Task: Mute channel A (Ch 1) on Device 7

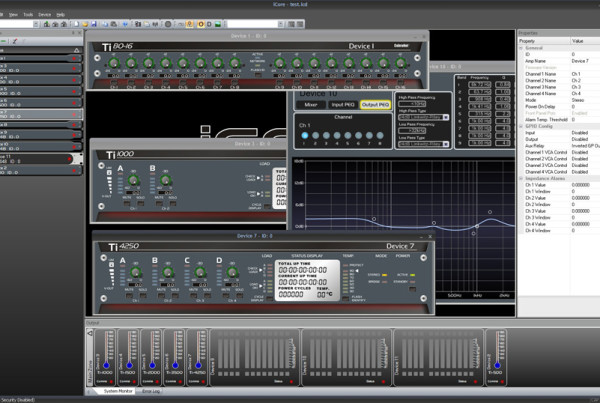Action: click(x=129, y=295)
